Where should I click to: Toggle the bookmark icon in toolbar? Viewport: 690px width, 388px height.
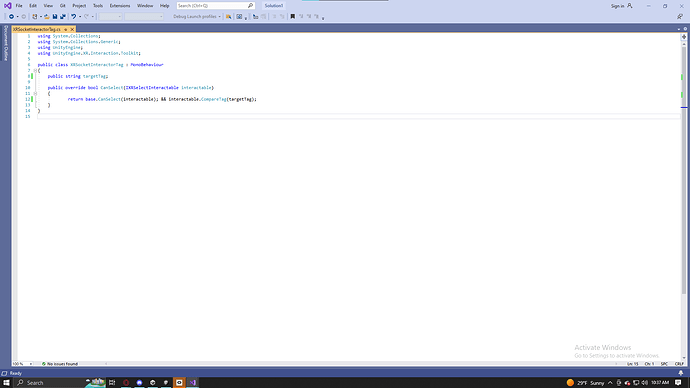tap(293, 17)
